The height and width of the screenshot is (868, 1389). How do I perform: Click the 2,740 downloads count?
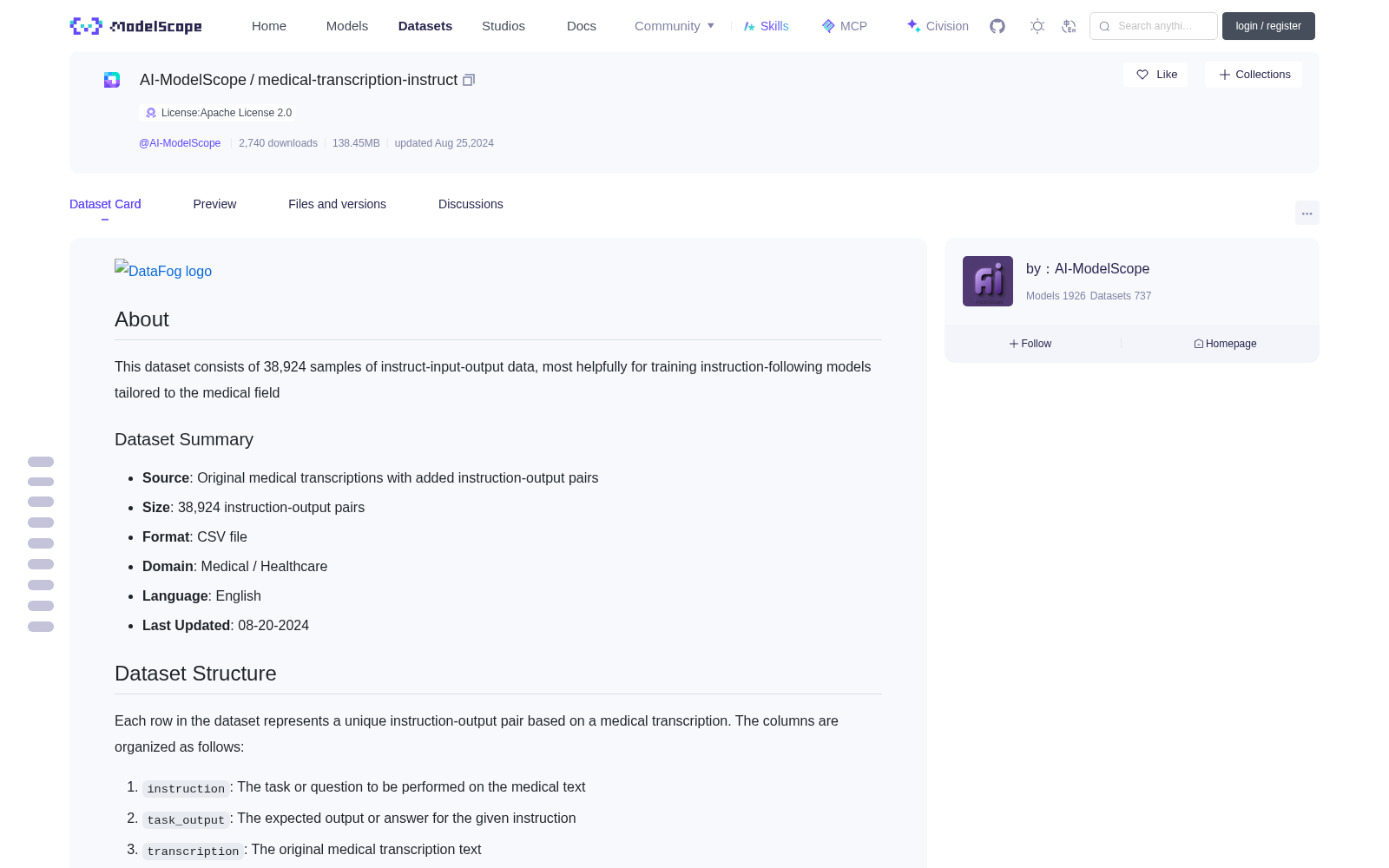coord(278,143)
